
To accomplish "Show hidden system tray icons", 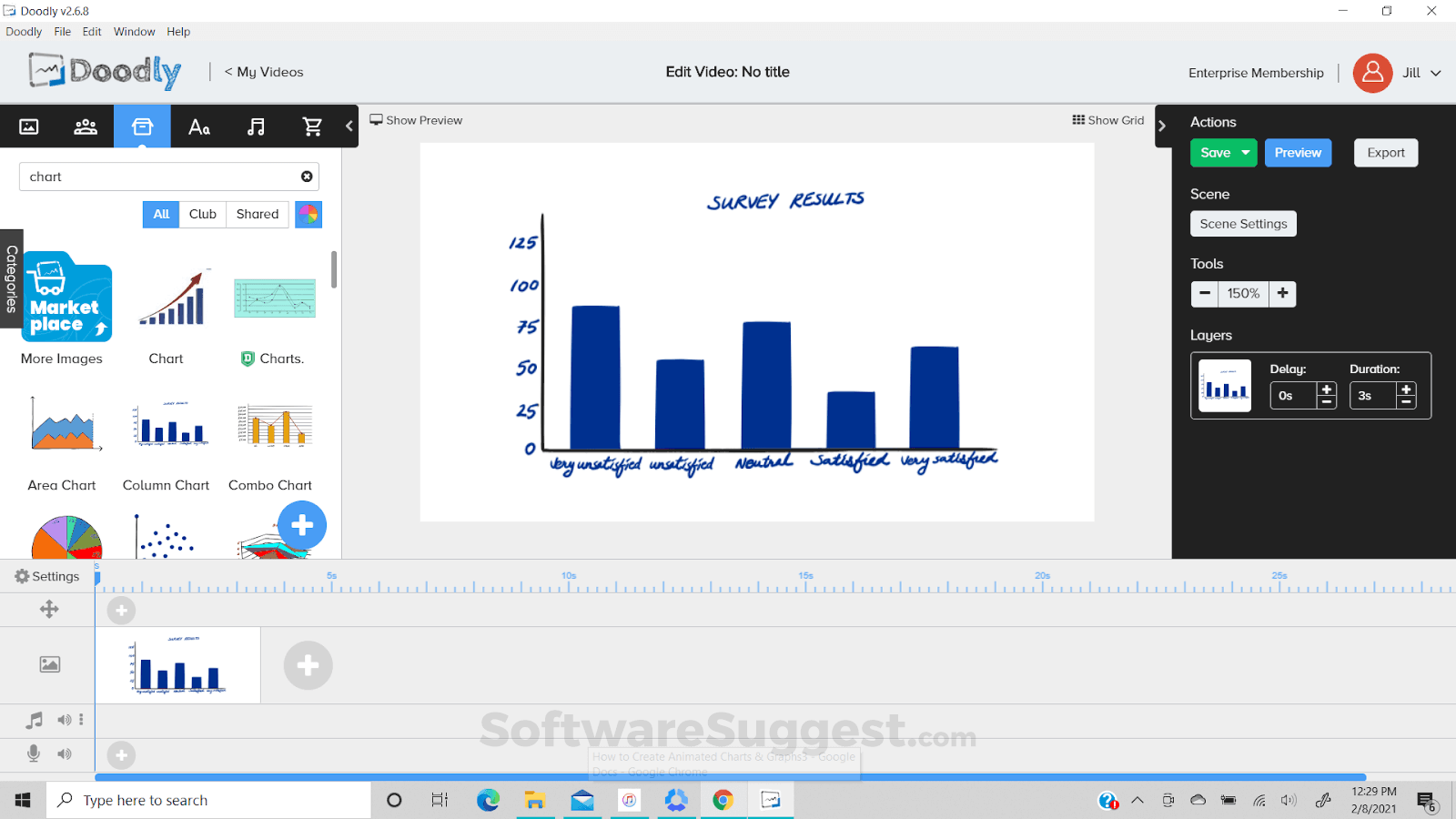I will pos(1137,801).
